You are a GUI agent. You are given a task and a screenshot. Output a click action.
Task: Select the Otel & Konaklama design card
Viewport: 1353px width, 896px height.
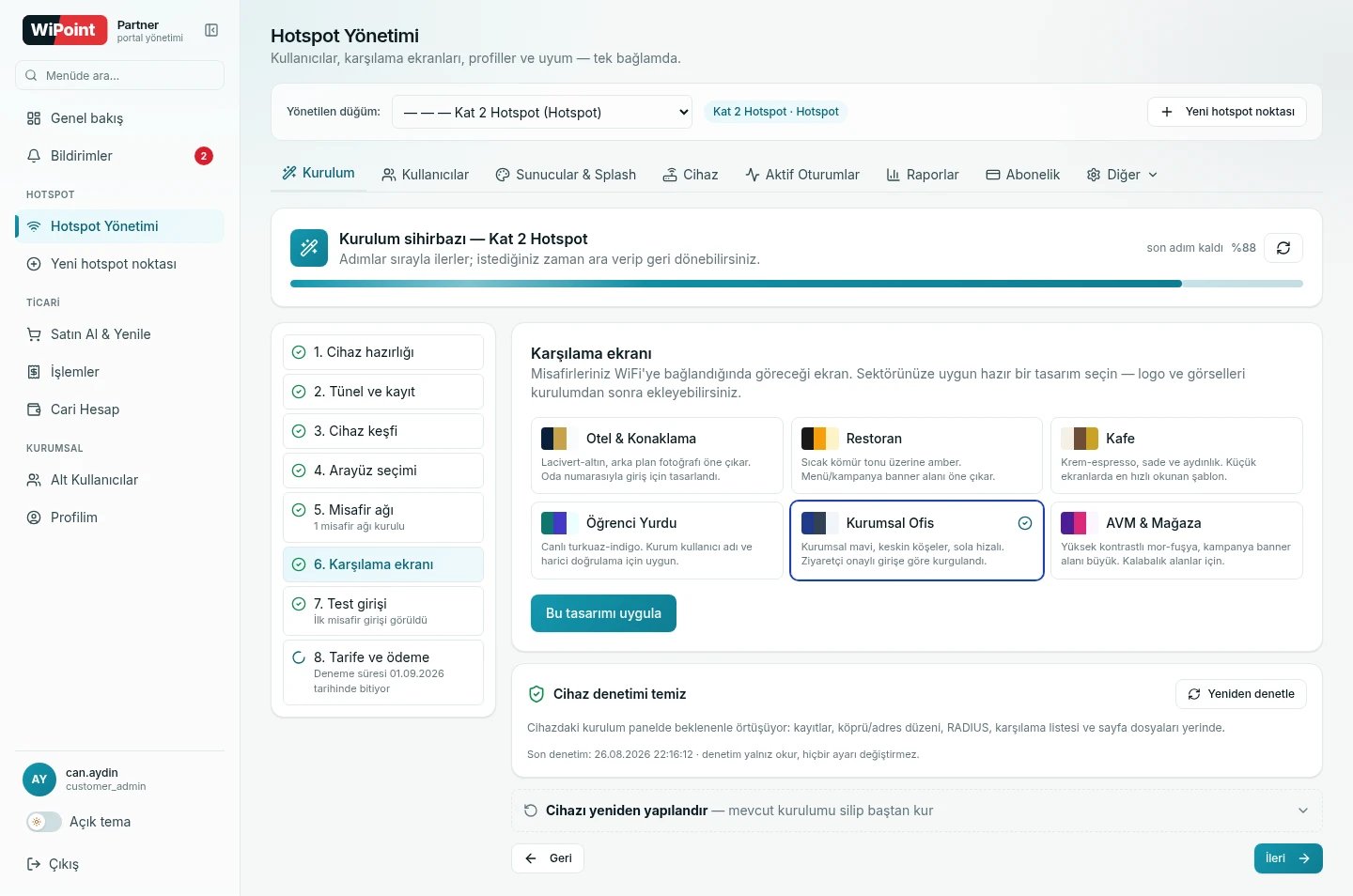point(657,456)
